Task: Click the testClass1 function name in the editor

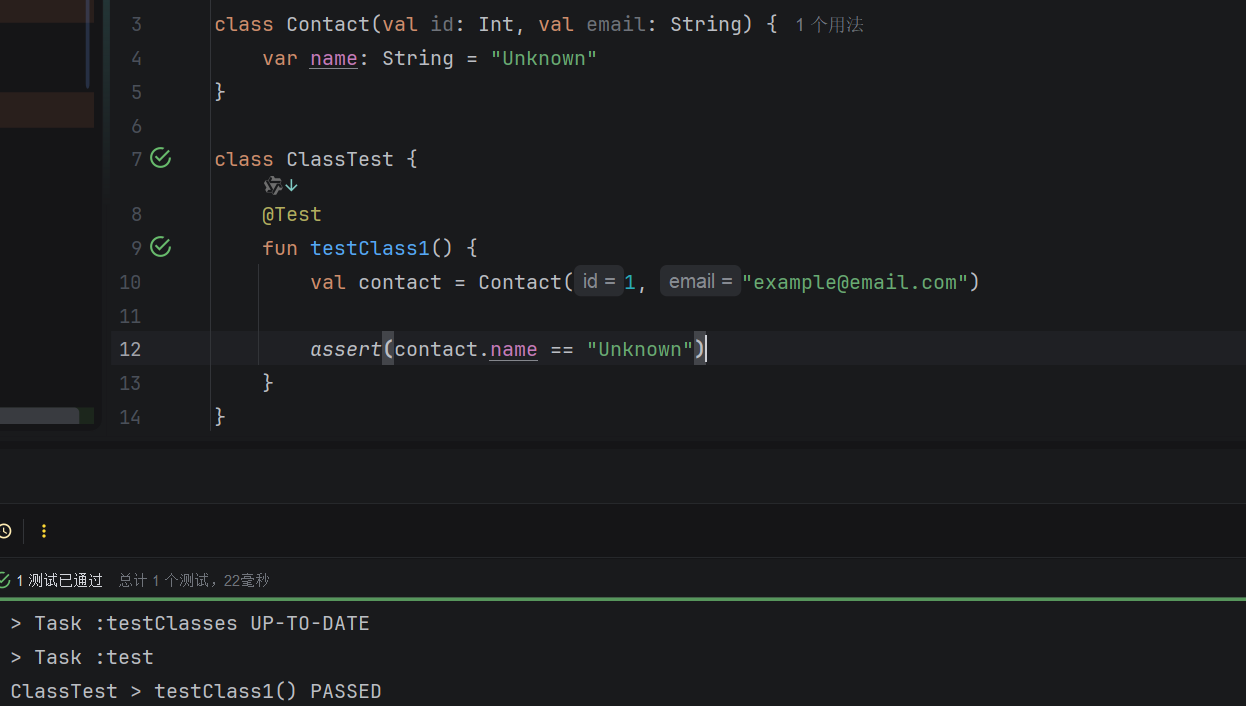Action: (x=369, y=248)
